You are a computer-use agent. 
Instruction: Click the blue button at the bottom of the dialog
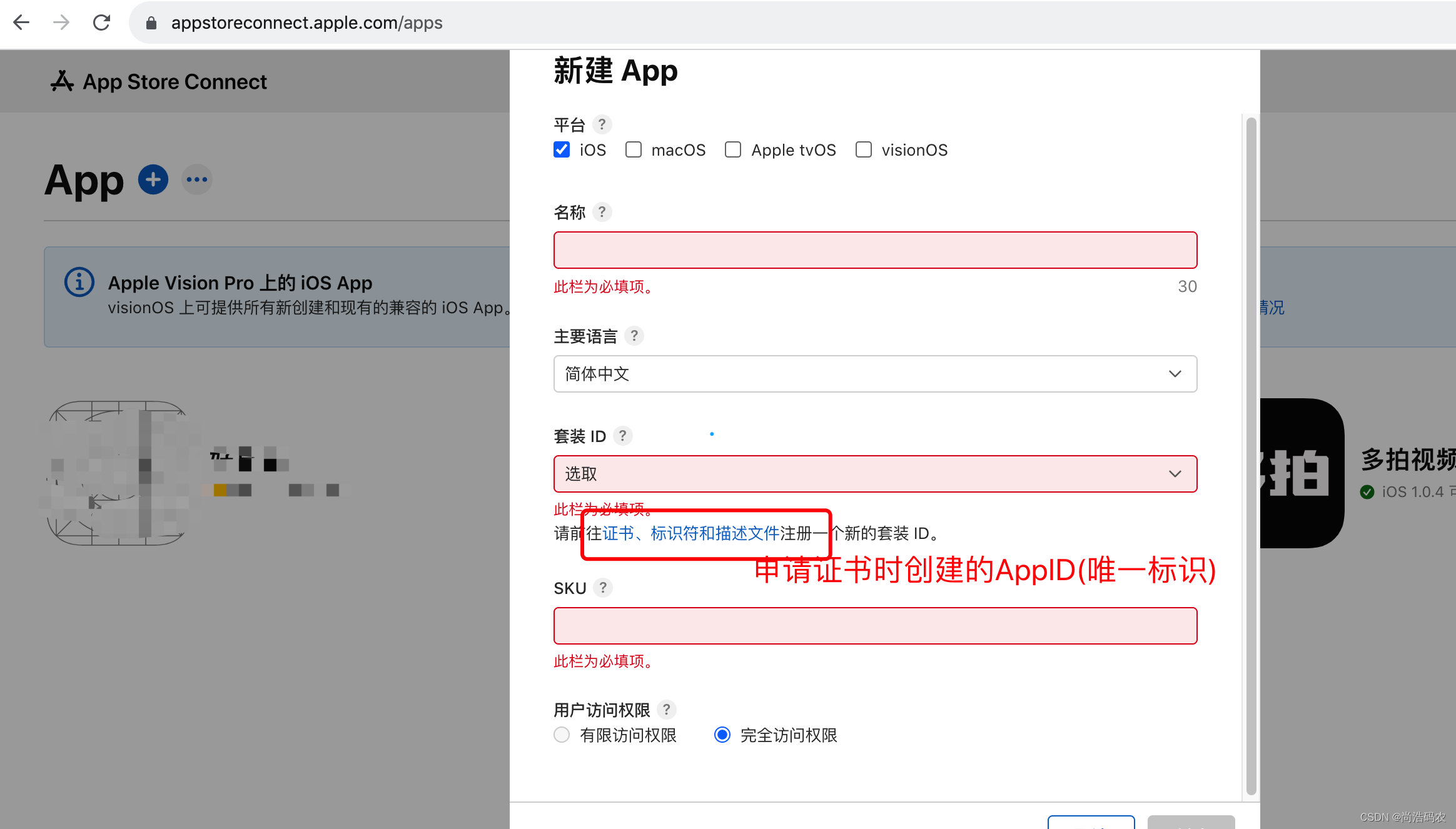point(1091,825)
